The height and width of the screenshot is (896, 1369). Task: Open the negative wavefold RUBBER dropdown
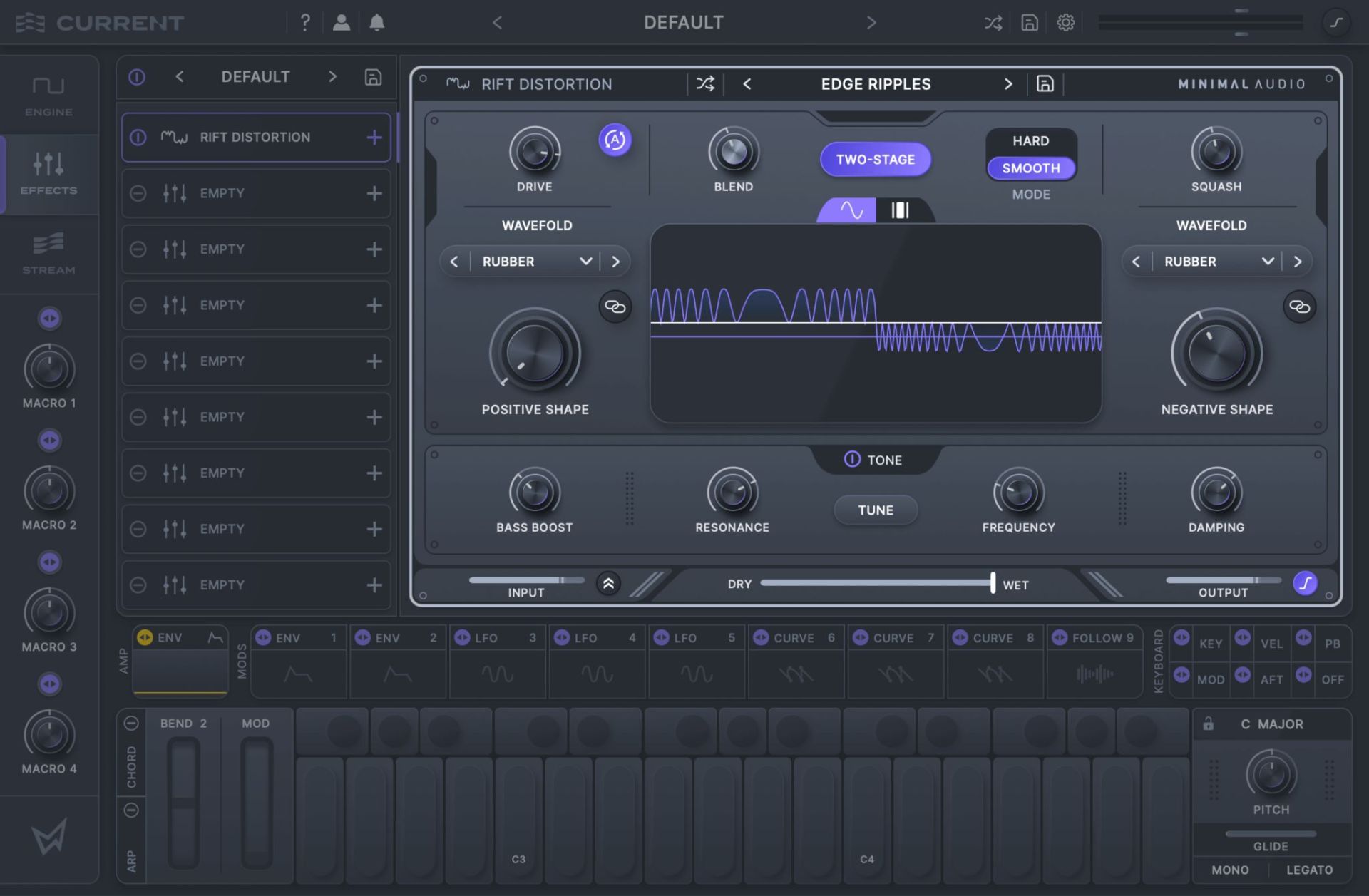pos(1219,262)
